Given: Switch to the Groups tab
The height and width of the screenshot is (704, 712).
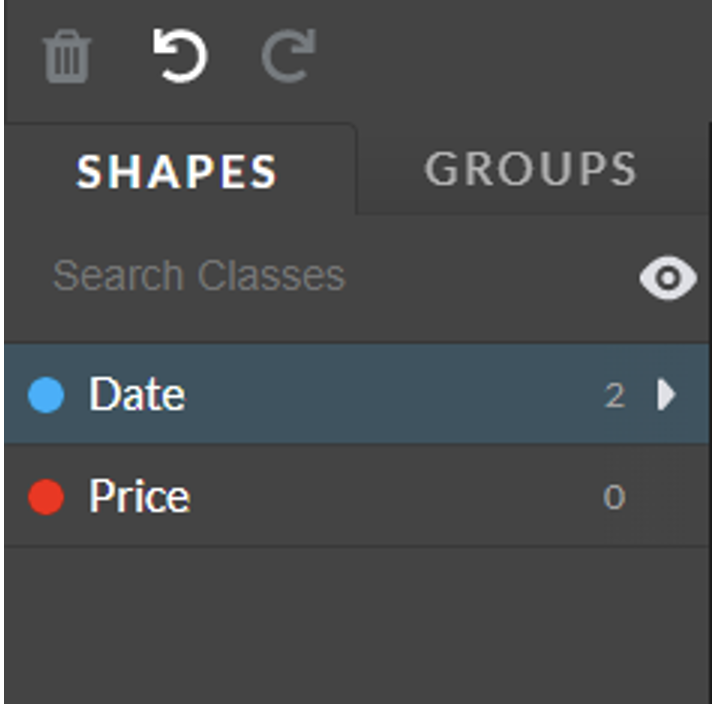Looking at the screenshot, I should pyautogui.click(x=531, y=169).
